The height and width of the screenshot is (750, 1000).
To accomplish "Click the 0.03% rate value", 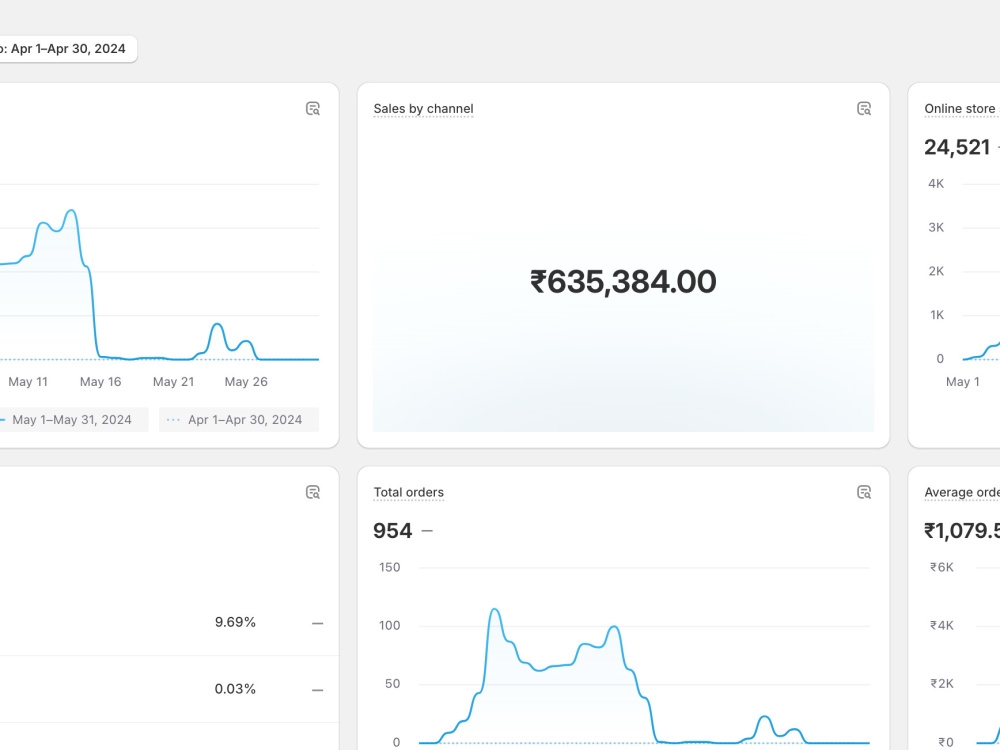I will tap(235, 689).
